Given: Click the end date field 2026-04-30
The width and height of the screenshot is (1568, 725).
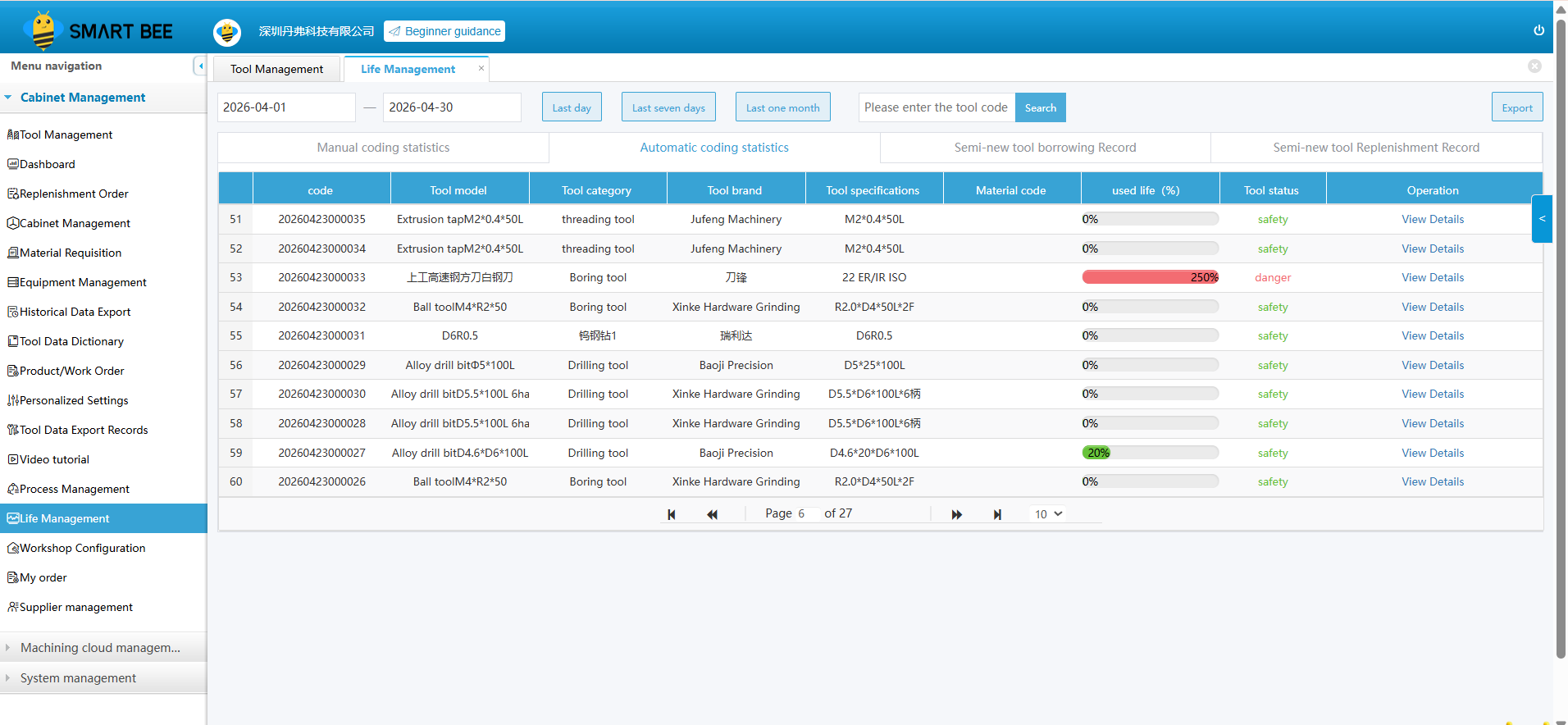Looking at the screenshot, I should (452, 107).
